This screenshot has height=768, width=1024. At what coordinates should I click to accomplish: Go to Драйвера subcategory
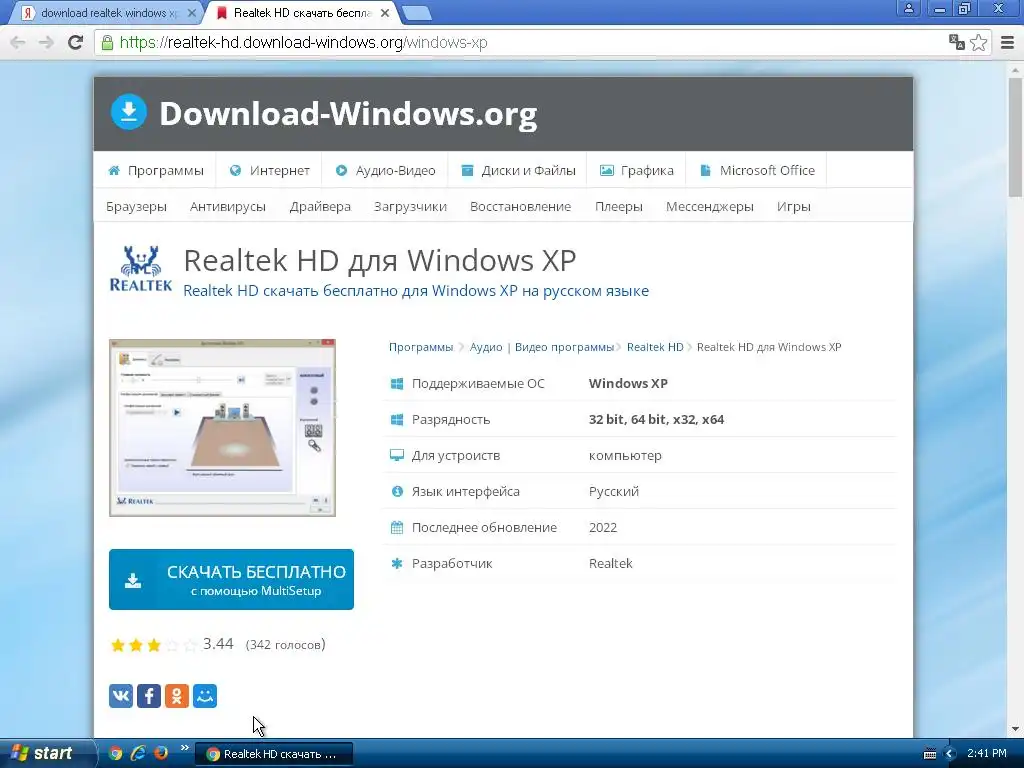coord(320,206)
